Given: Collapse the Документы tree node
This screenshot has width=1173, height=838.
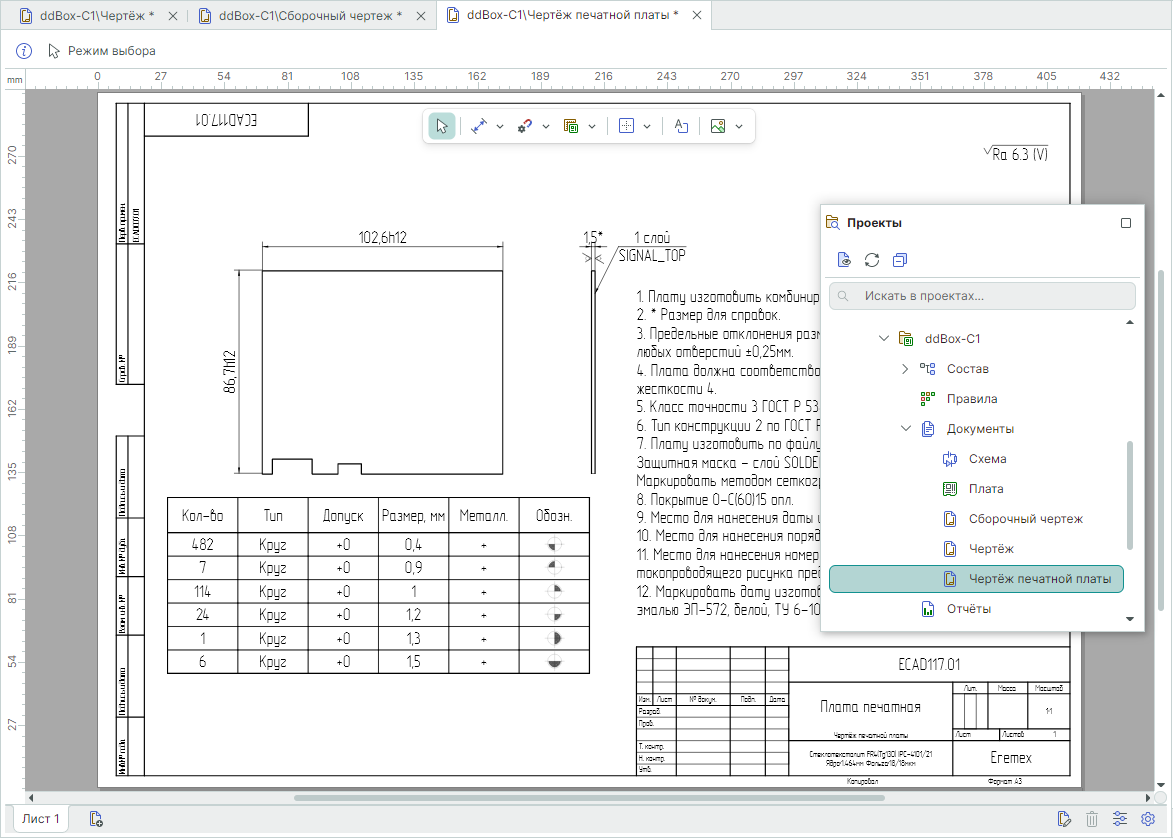Looking at the screenshot, I should coord(905,429).
